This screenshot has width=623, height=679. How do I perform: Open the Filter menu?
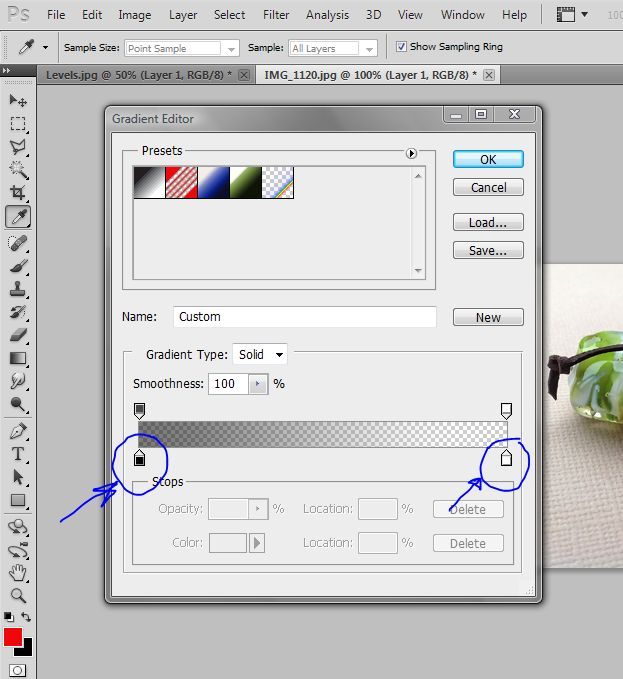tap(276, 15)
